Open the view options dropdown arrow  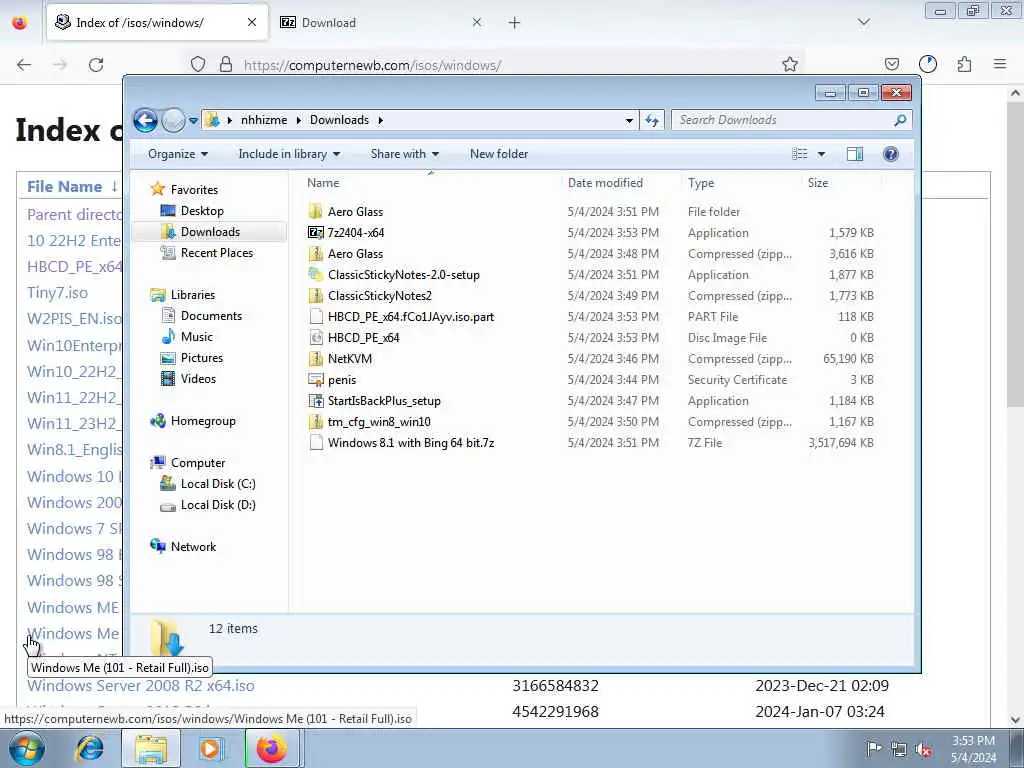click(x=822, y=154)
